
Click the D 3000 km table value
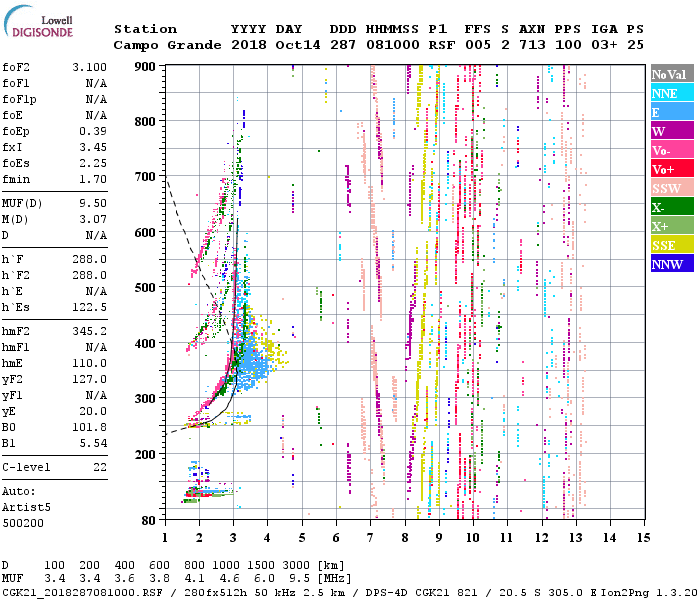[x=296, y=566]
